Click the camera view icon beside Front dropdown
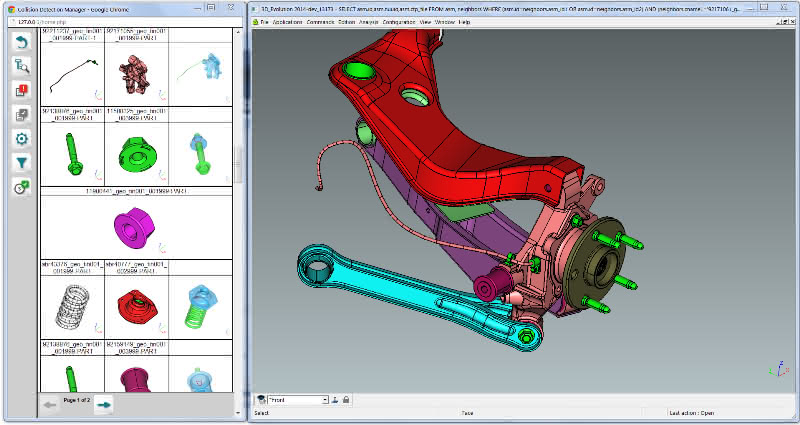Viewport: 800px width, 425px height. [x=261, y=400]
